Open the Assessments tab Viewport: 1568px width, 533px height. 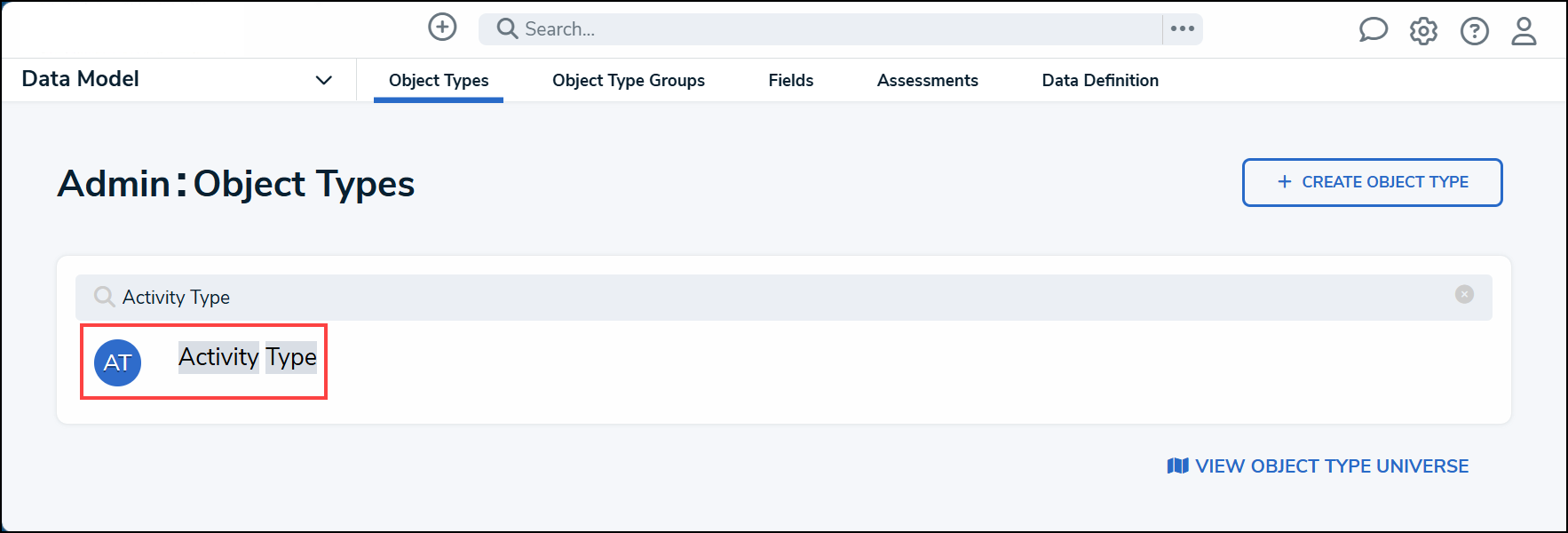[928, 80]
